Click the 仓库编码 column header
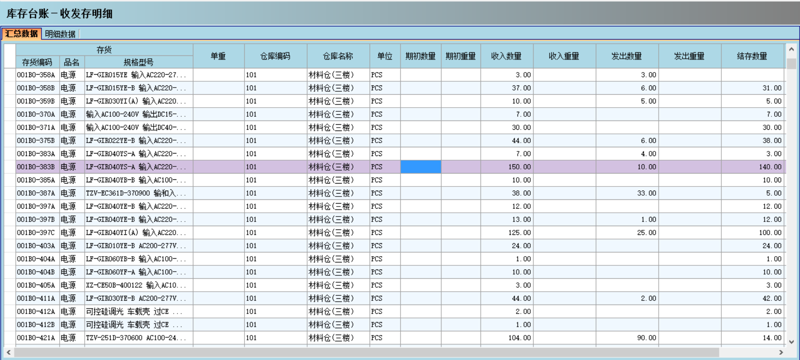The width and height of the screenshot is (800, 360). coord(276,56)
